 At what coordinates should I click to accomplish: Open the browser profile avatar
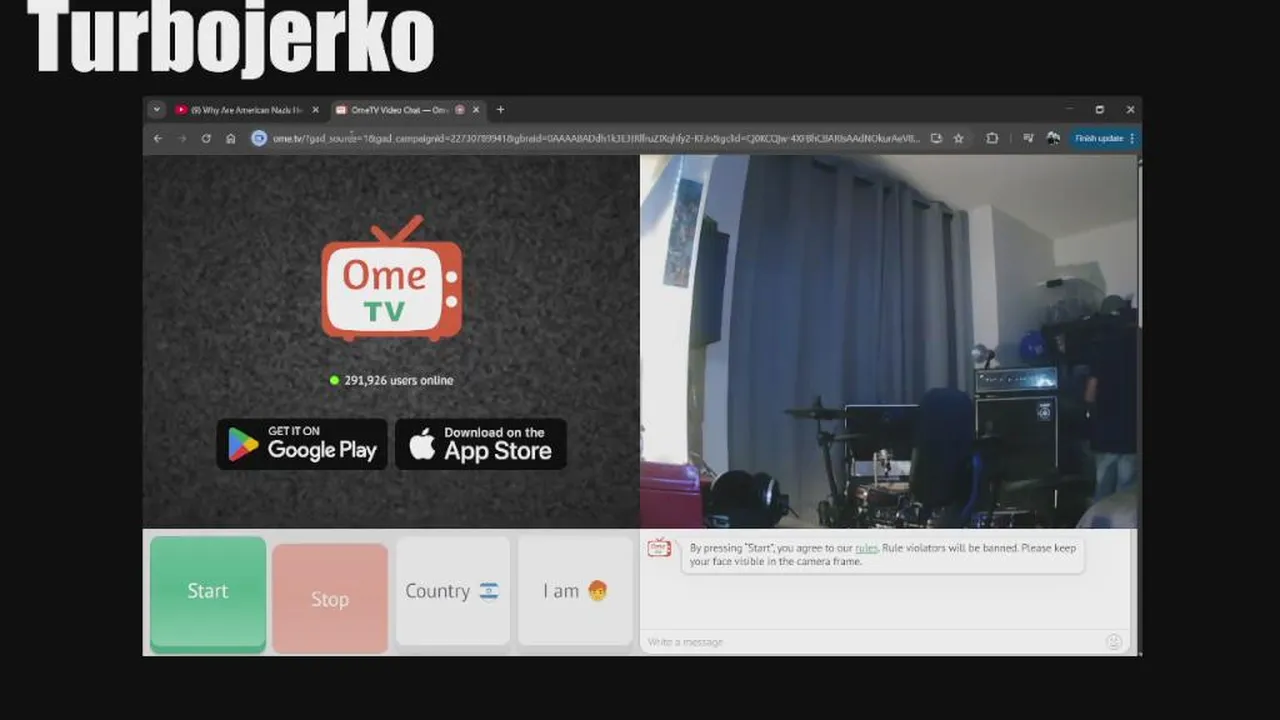[1053, 138]
